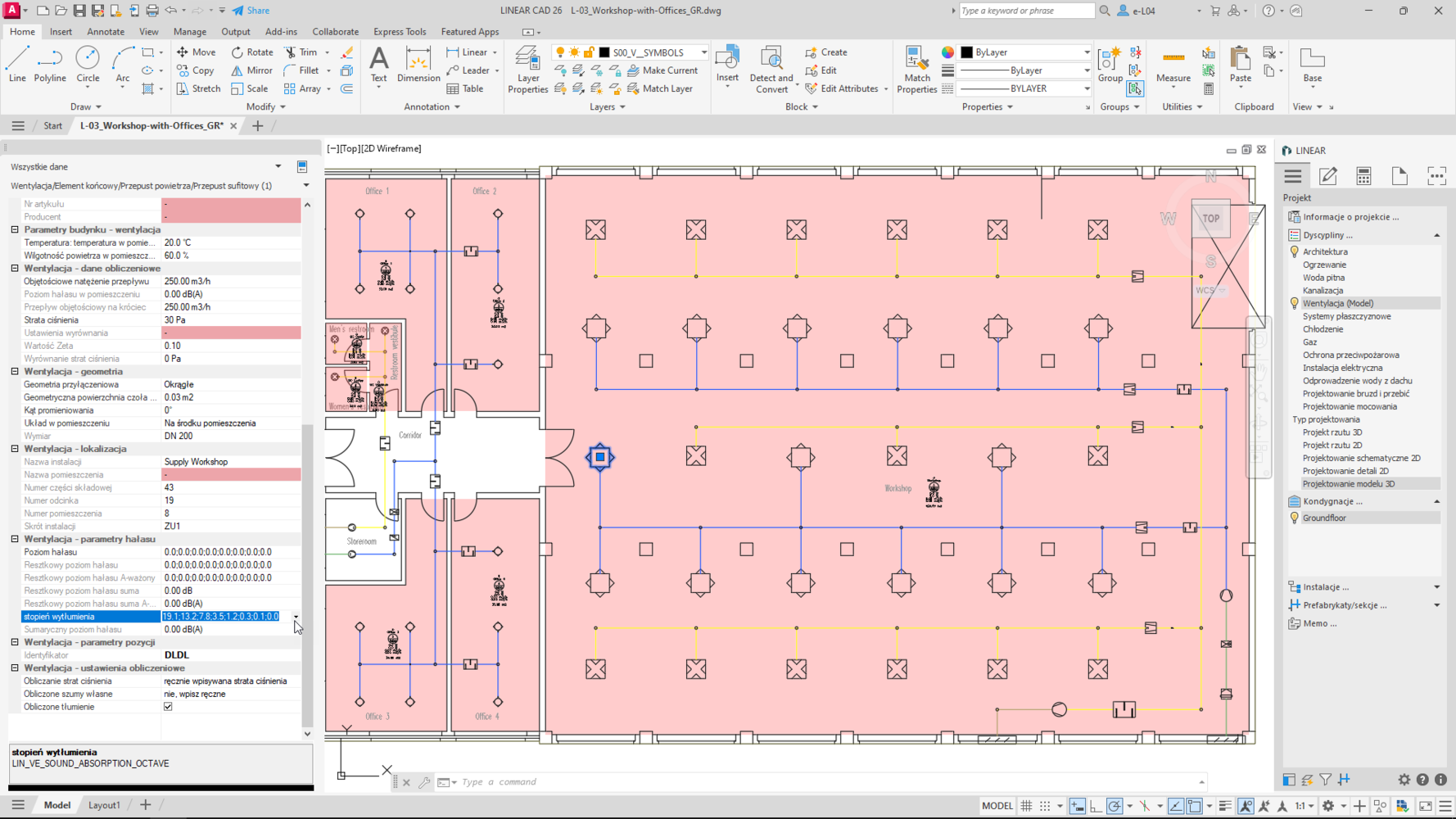Expand the Instalacje section

[x=1436, y=587]
